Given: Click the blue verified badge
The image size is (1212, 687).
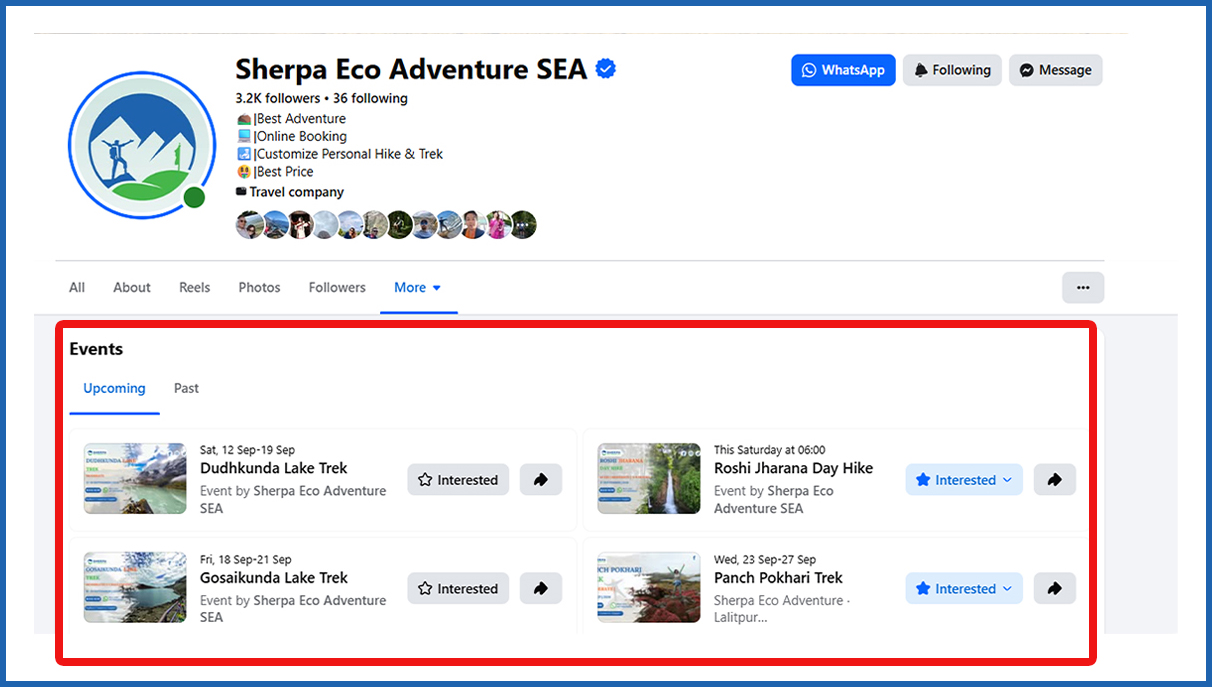Looking at the screenshot, I should [605, 69].
